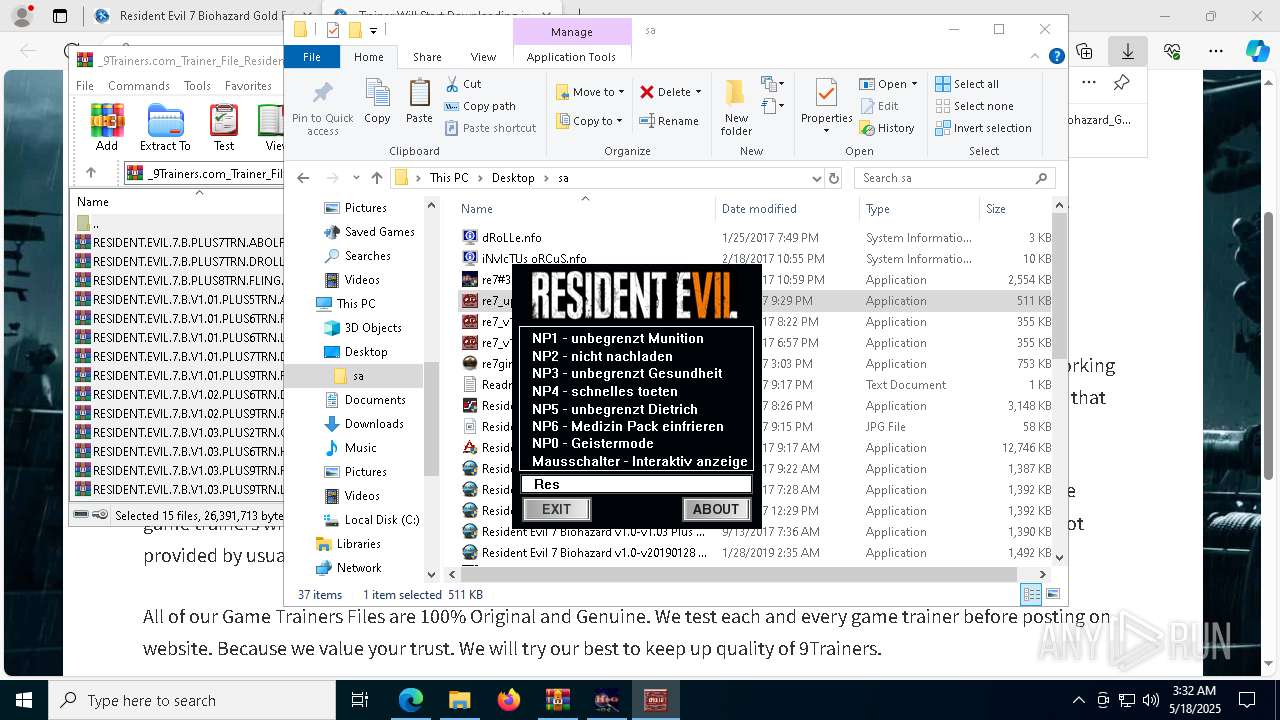Click the Cut scissors icon

coord(452,84)
